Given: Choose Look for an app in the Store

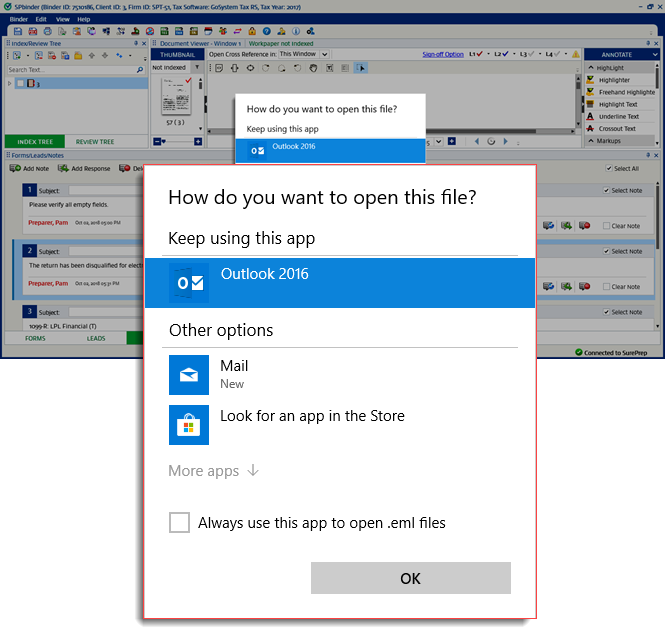Looking at the screenshot, I should (x=340, y=425).
